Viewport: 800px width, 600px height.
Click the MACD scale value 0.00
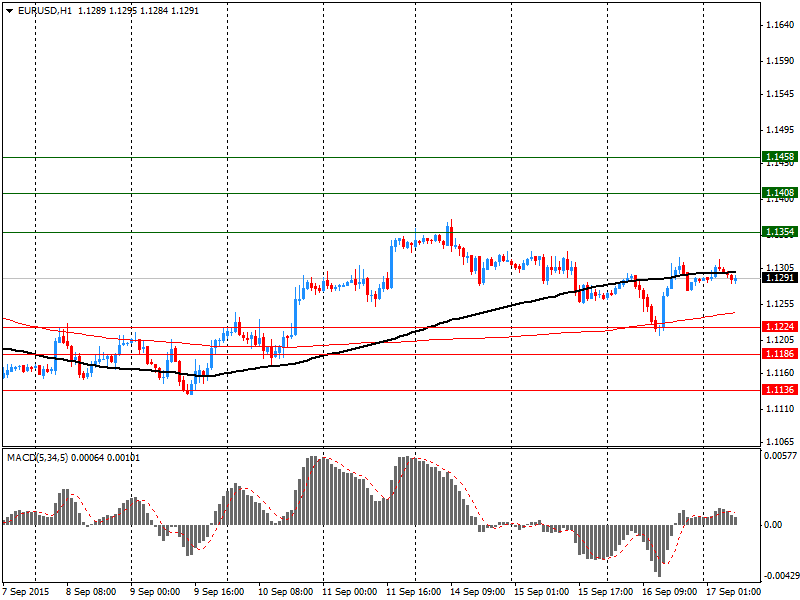click(773, 524)
